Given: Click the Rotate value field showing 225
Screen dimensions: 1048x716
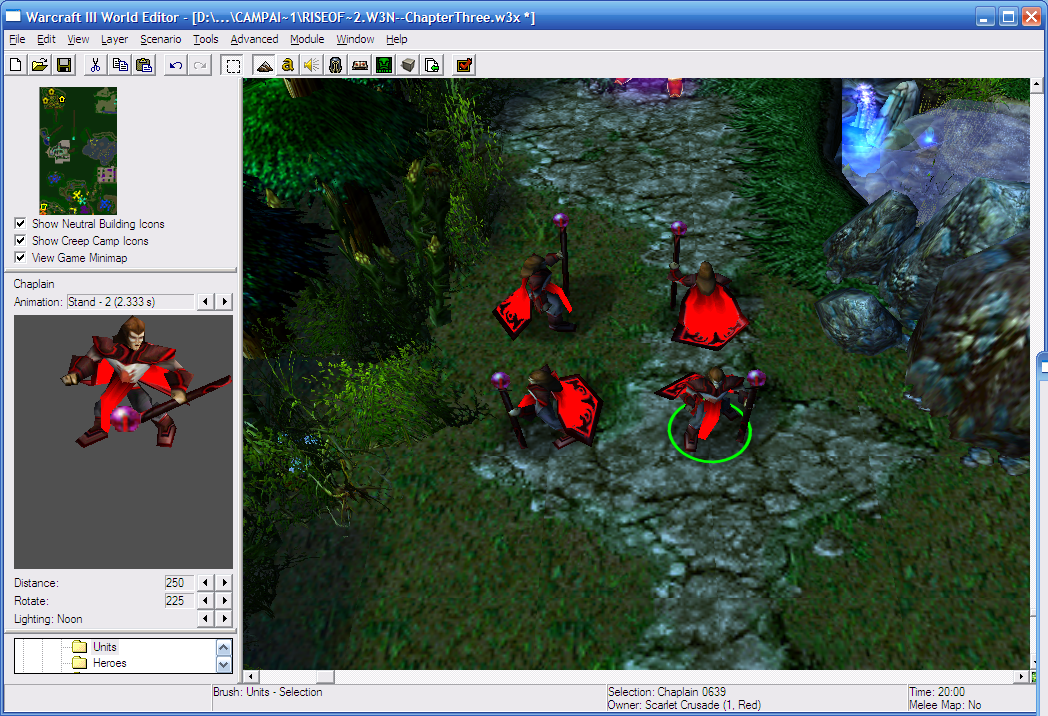Looking at the screenshot, I should tap(179, 600).
